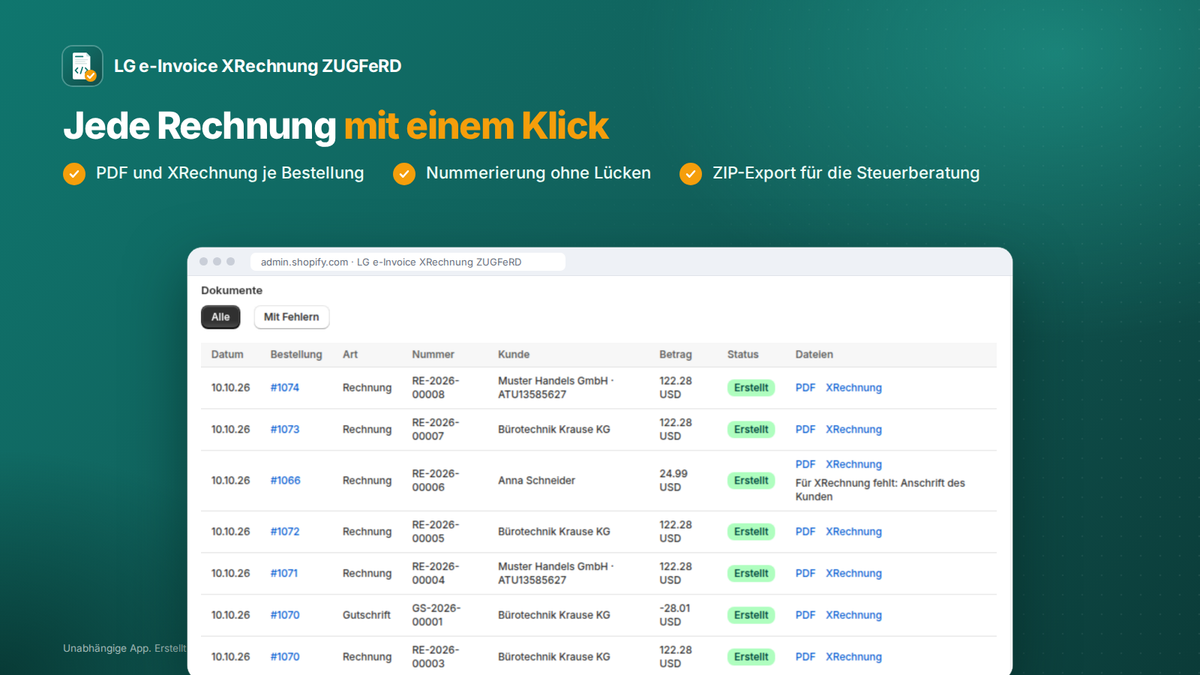The width and height of the screenshot is (1200, 675).
Task: Click the amount 24.99 USD
Action: click(x=673, y=481)
